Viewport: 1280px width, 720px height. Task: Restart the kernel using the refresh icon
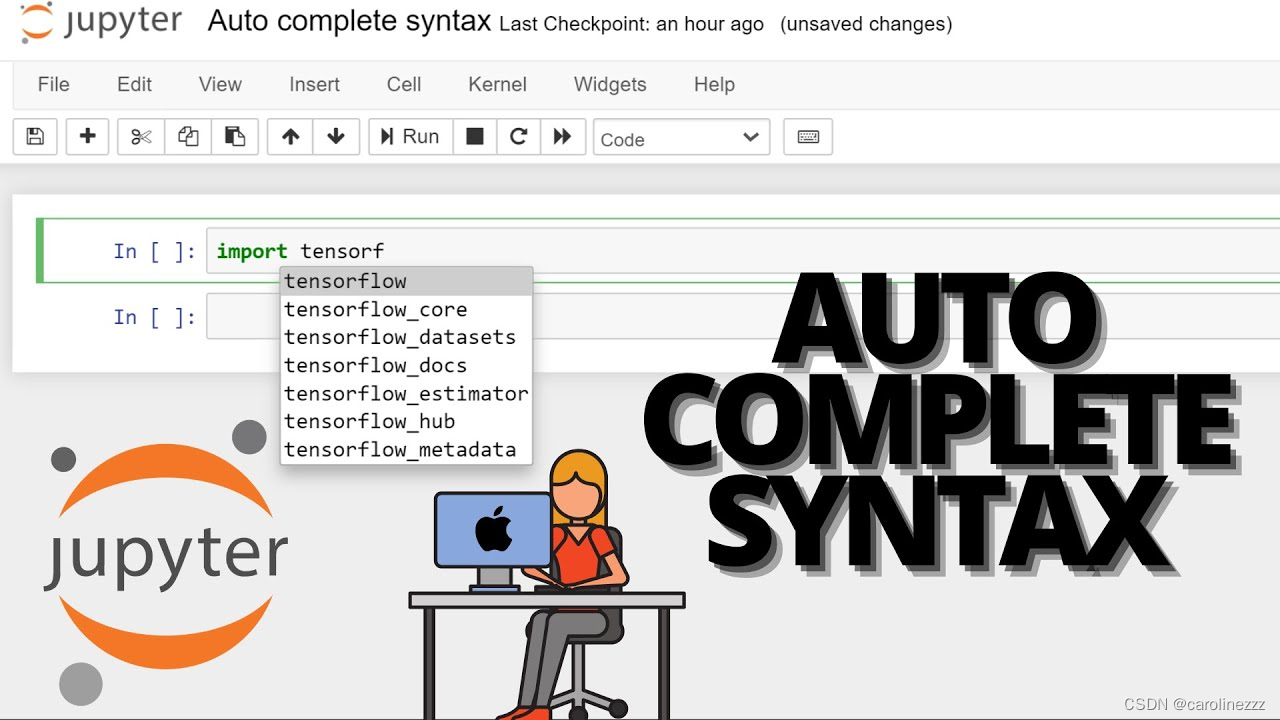tap(518, 137)
